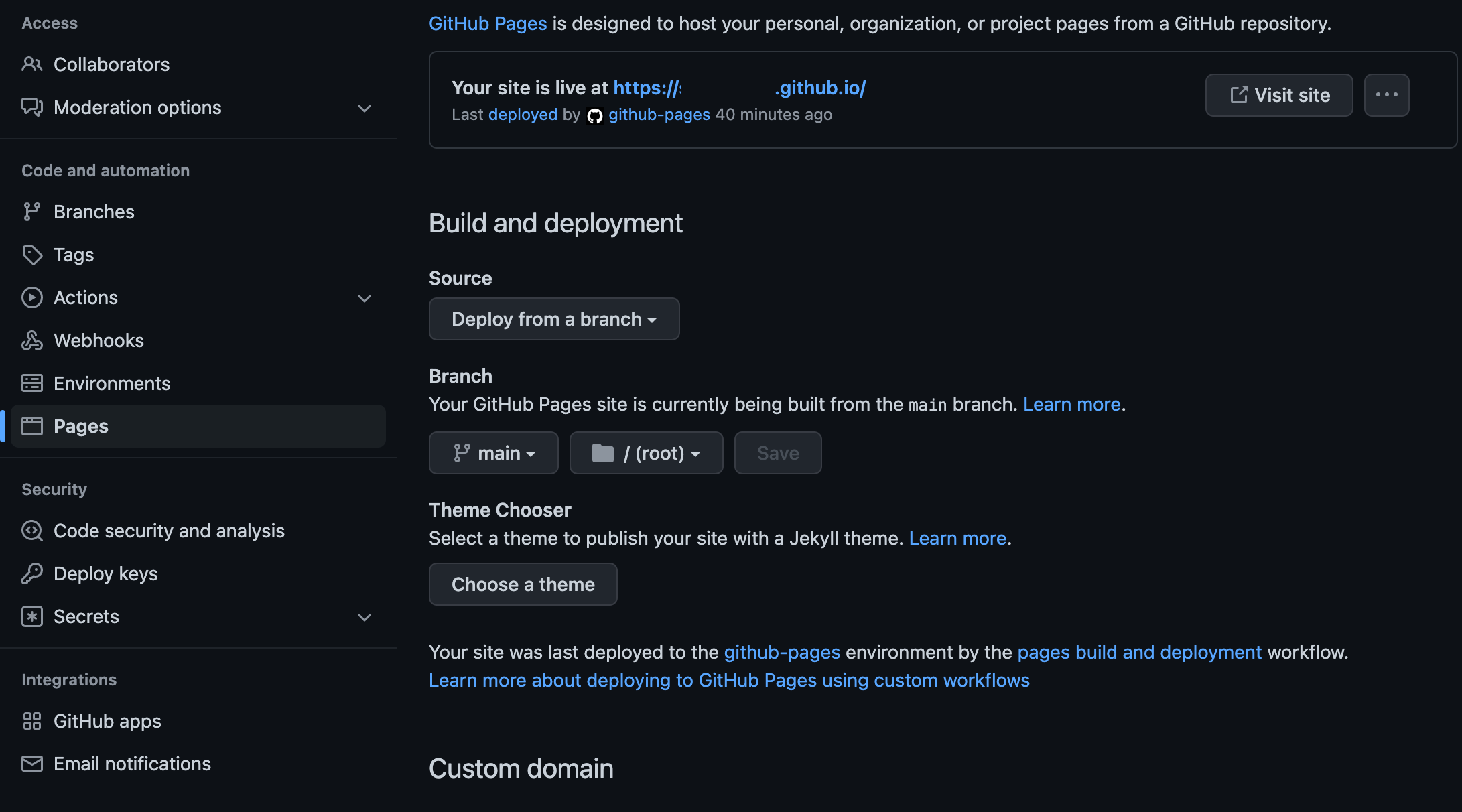Click the Choose a theme button

click(x=523, y=584)
